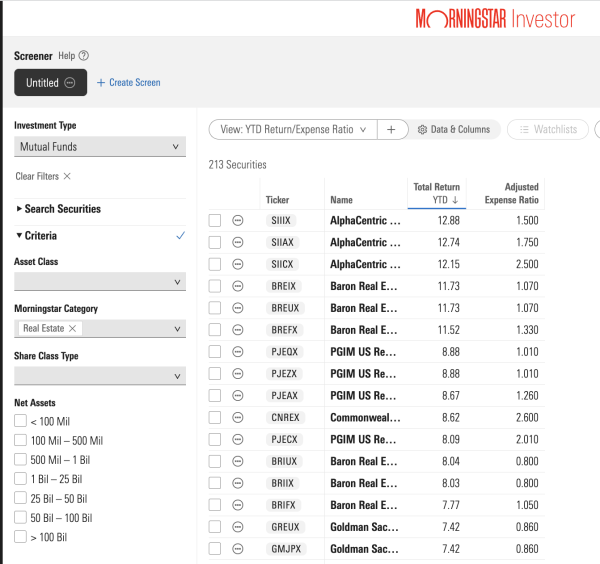Expand the Search Securities section

pos(60,209)
